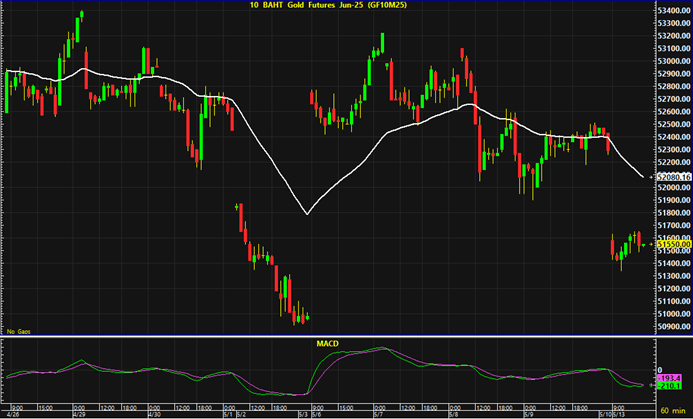The height and width of the screenshot is (419, 693).
Task: Click the tall green candle peak at 5/7
Action: (382, 42)
